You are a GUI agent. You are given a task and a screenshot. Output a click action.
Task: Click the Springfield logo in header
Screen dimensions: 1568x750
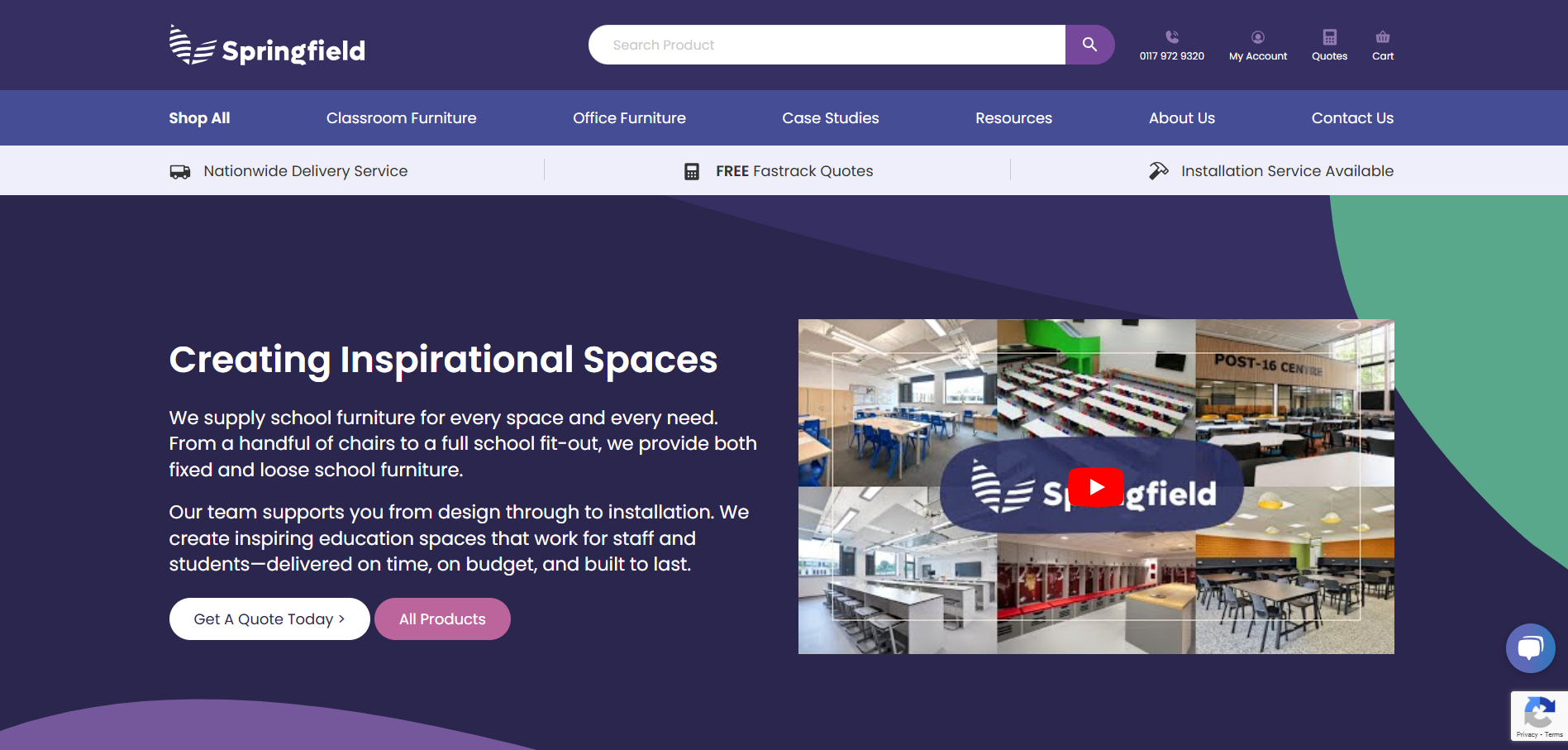tap(267, 46)
